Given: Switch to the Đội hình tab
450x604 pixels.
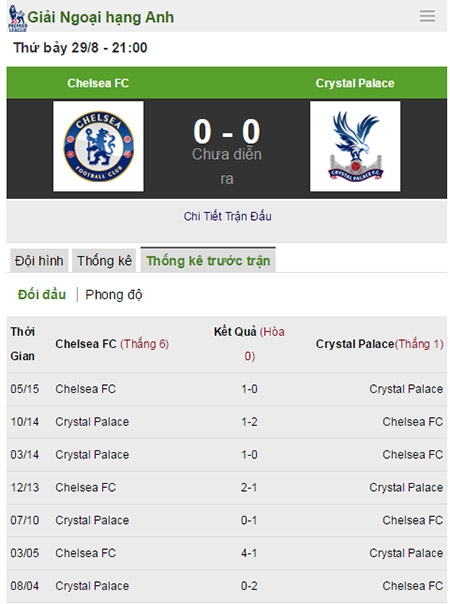Looking at the screenshot, I should tap(39, 261).
